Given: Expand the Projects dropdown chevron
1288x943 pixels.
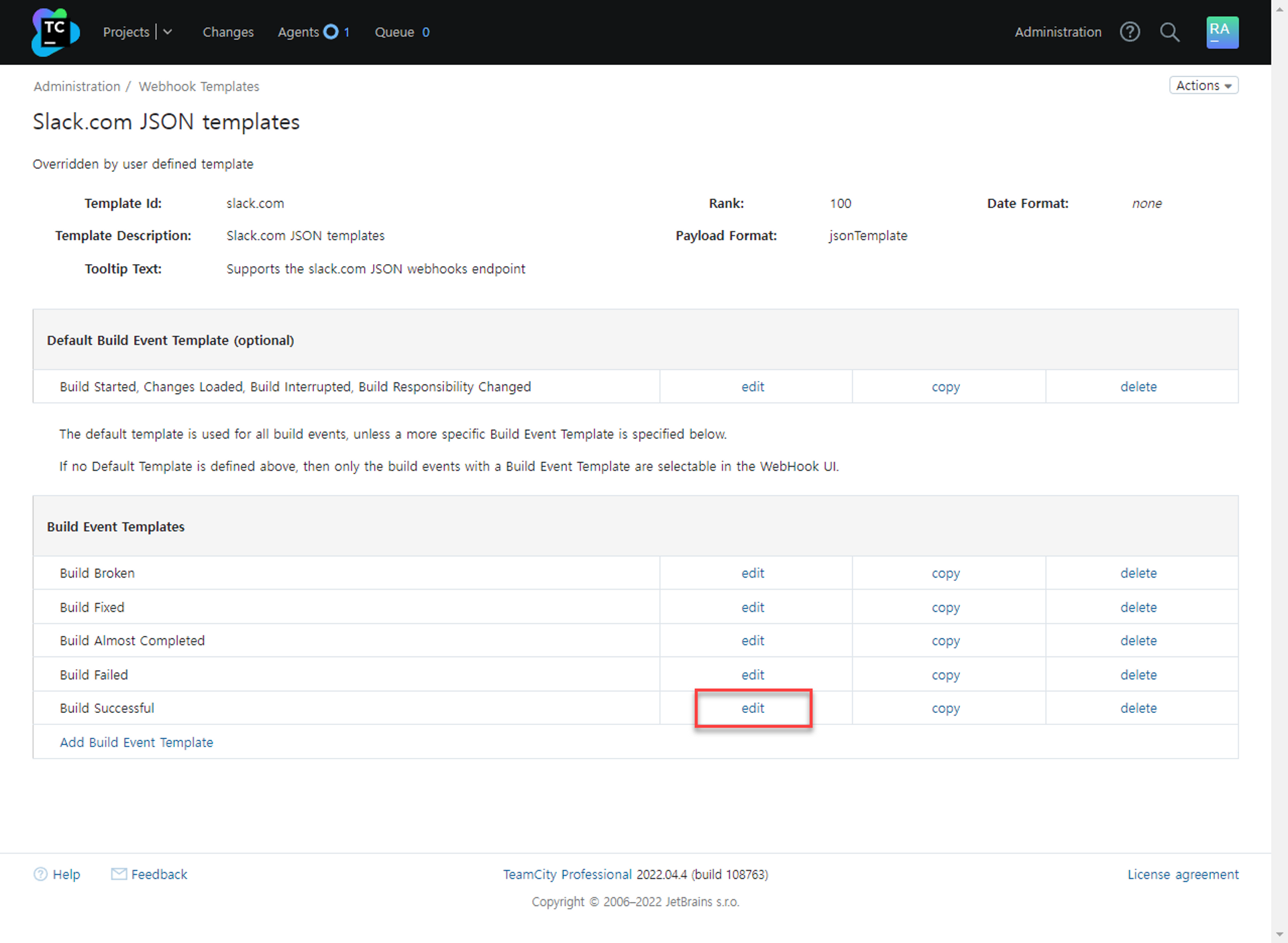Looking at the screenshot, I should pyautogui.click(x=168, y=32).
